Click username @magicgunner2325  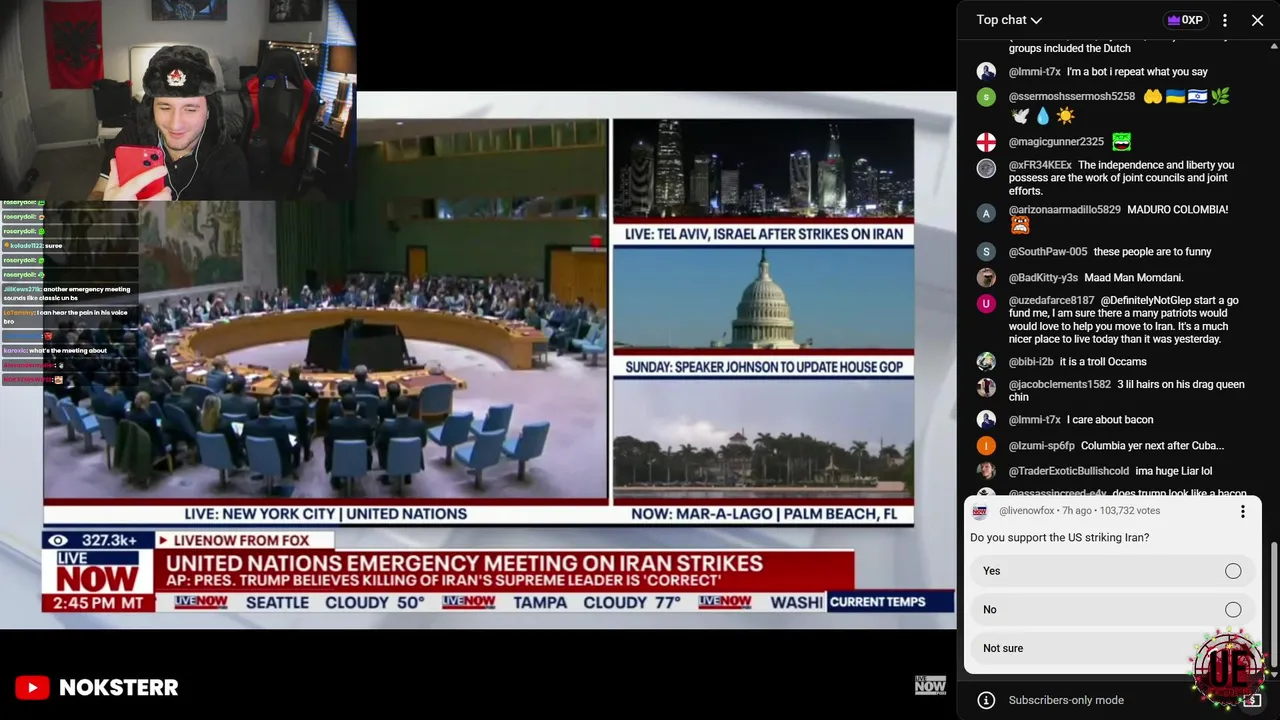[1056, 142]
